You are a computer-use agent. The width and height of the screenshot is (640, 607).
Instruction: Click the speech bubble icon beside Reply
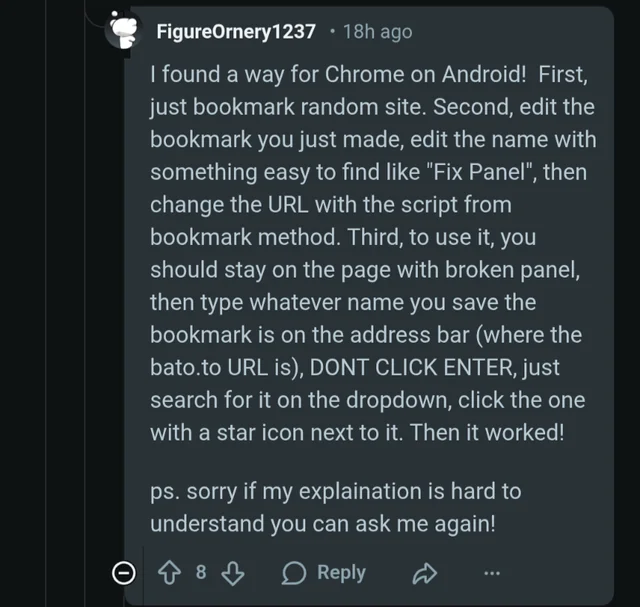pos(294,573)
